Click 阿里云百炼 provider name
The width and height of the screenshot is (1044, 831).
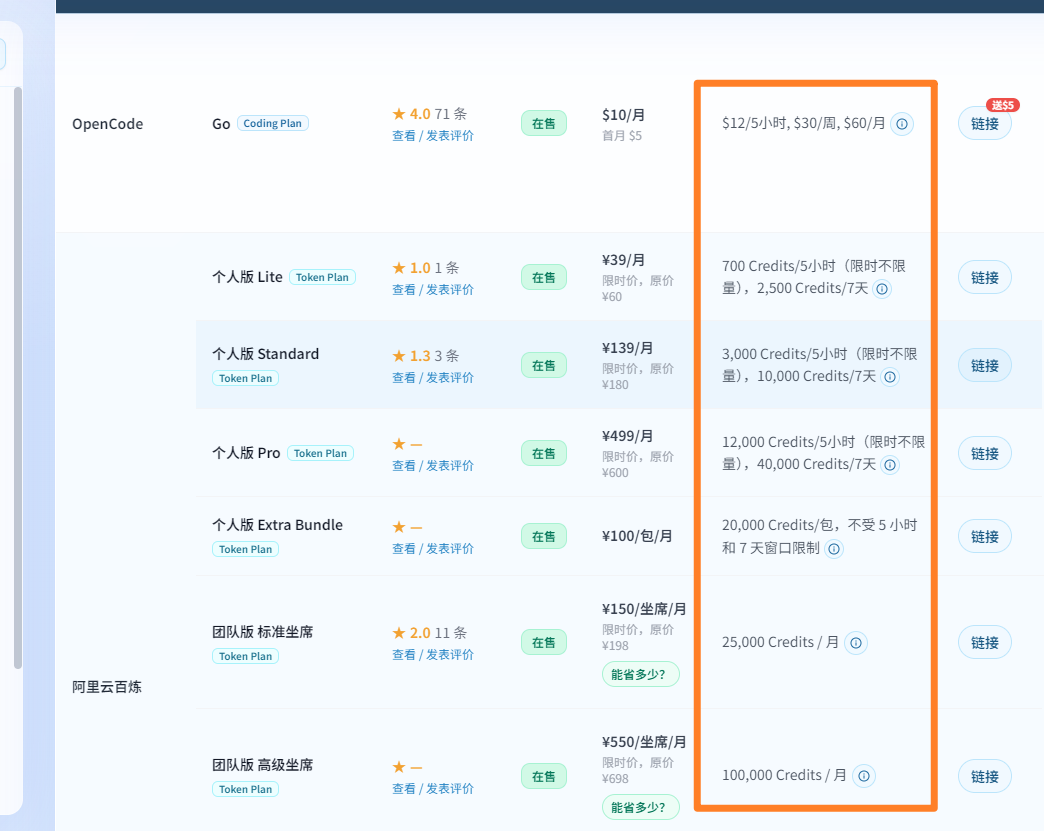click(x=107, y=687)
